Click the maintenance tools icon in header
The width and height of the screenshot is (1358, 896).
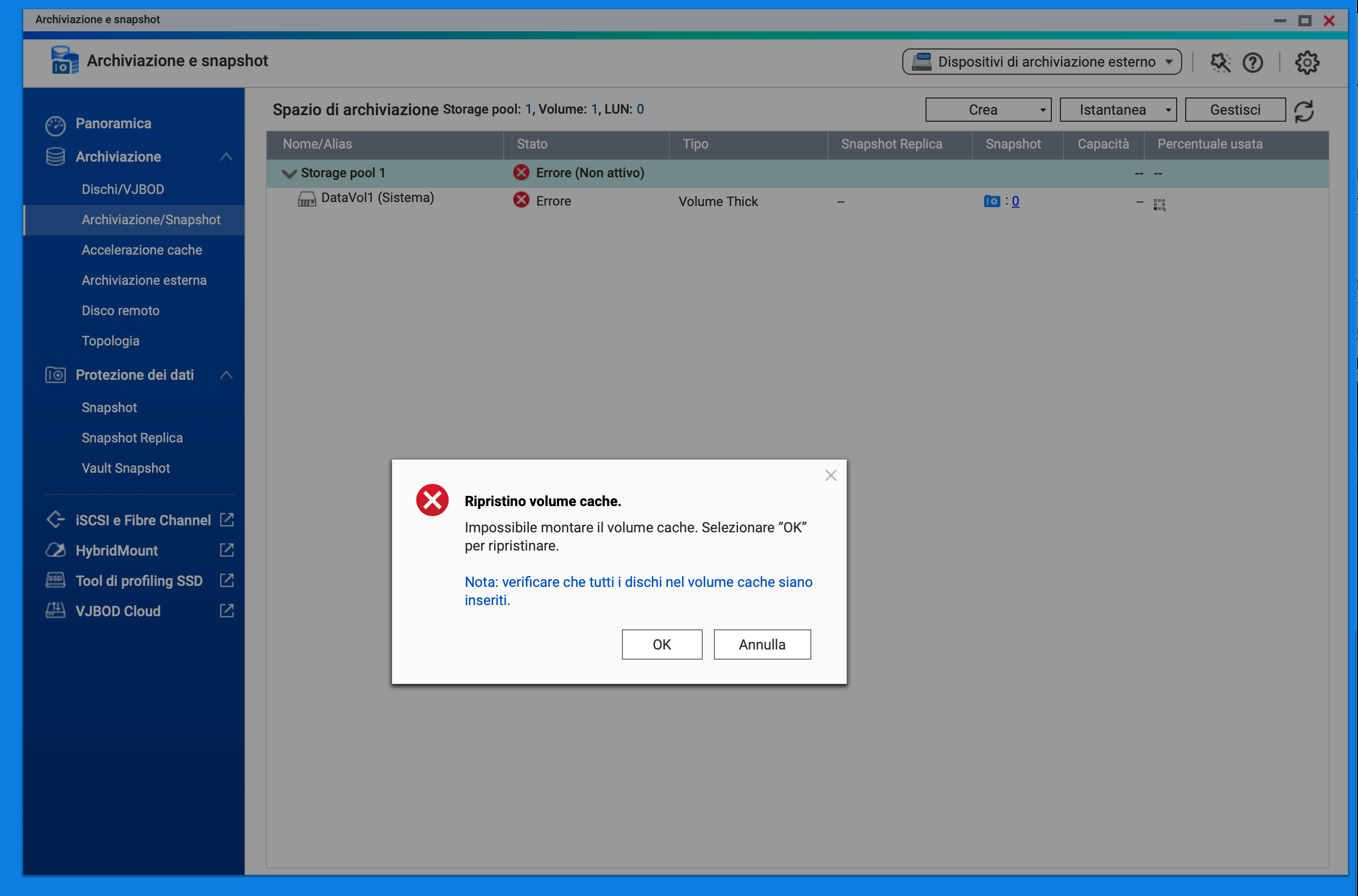(x=1220, y=62)
